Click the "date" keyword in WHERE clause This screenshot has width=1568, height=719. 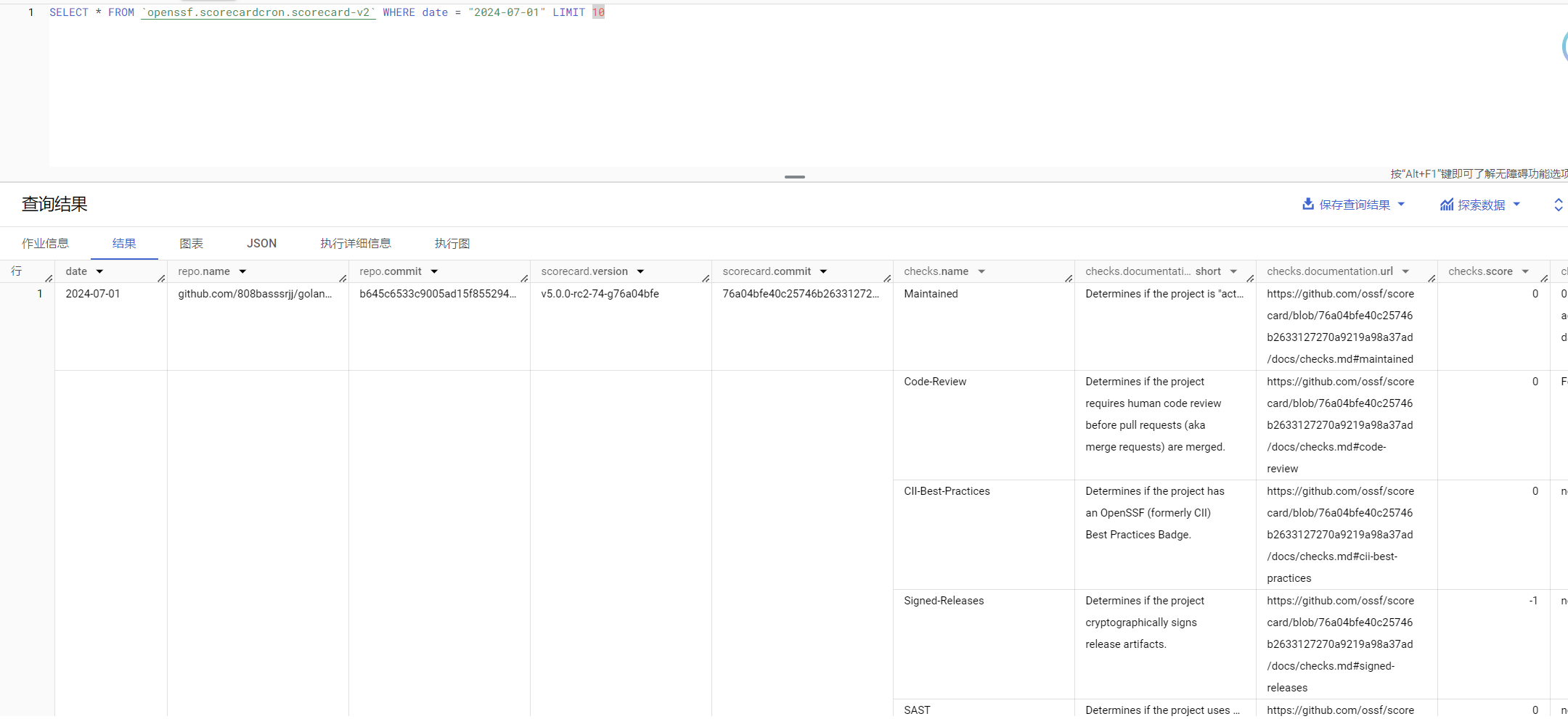tap(435, 12)
